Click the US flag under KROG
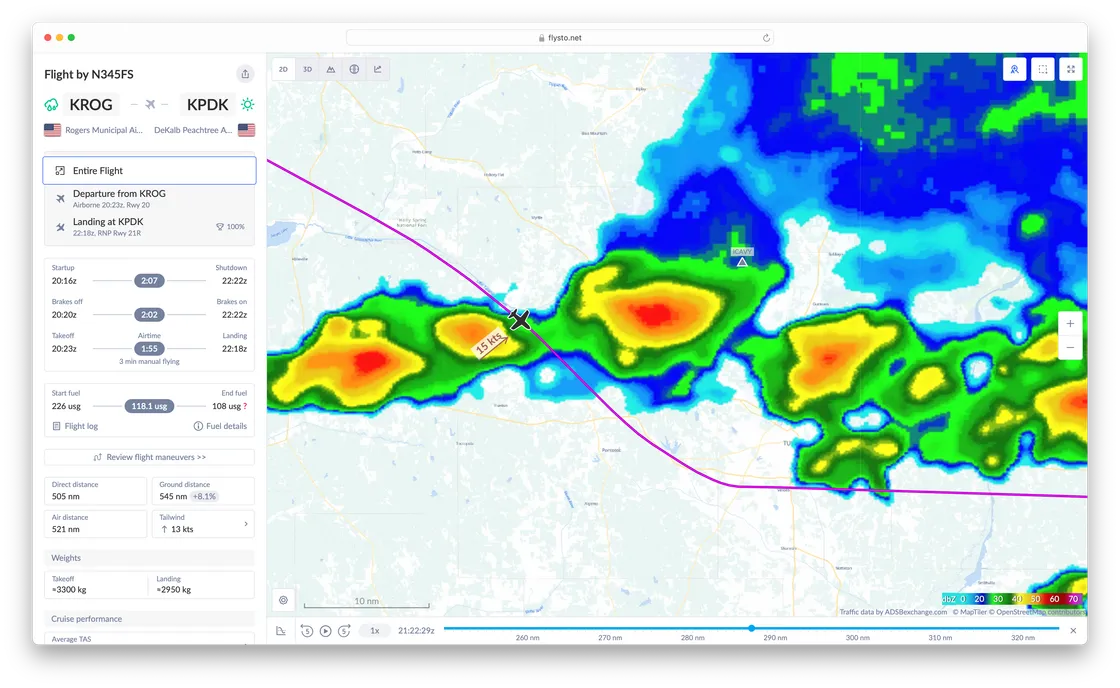 coord(52,130)
